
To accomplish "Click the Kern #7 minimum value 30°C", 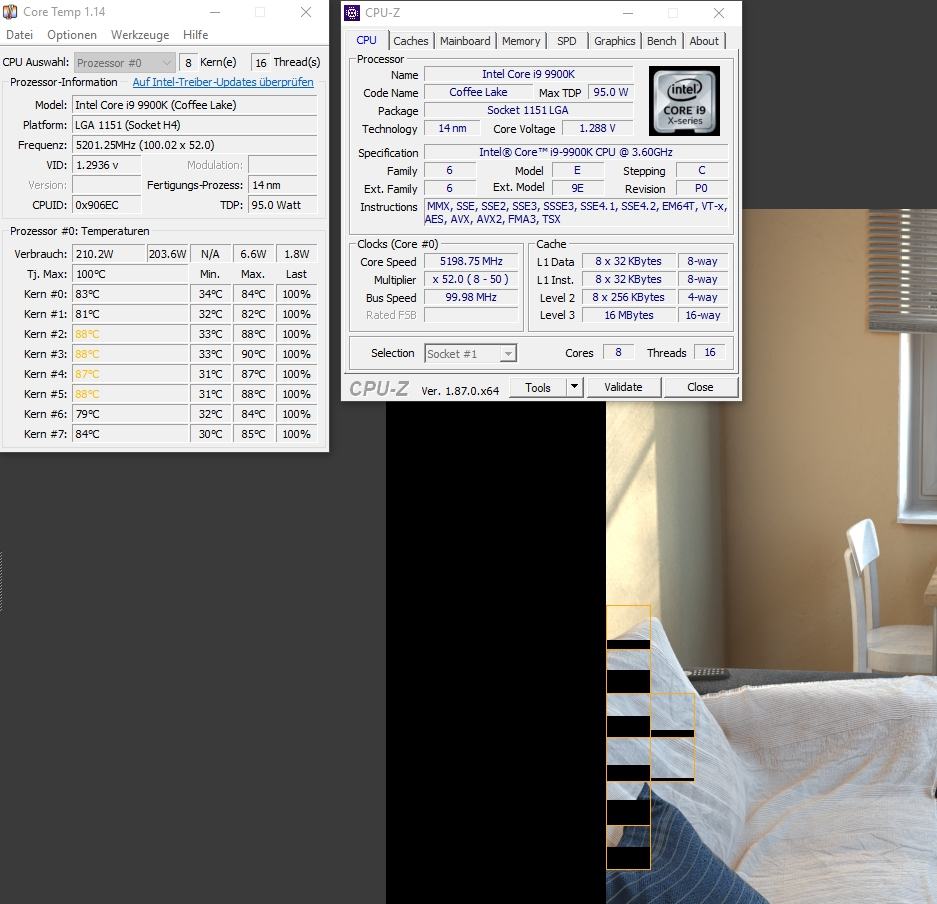I will tap(210, 434).
